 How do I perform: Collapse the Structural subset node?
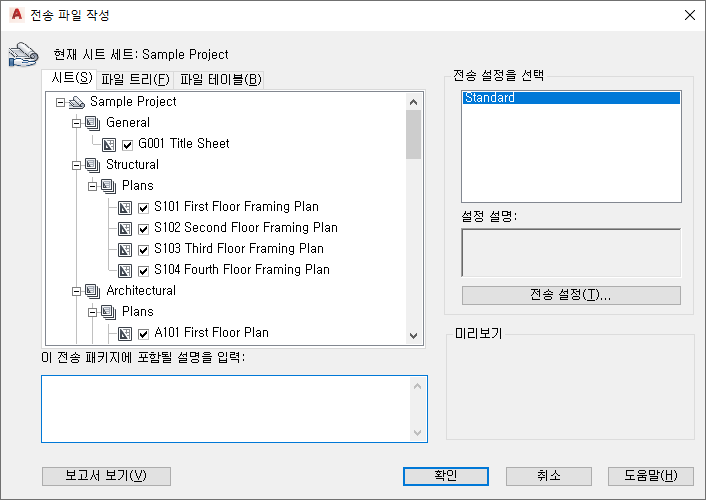pos(76,165)
